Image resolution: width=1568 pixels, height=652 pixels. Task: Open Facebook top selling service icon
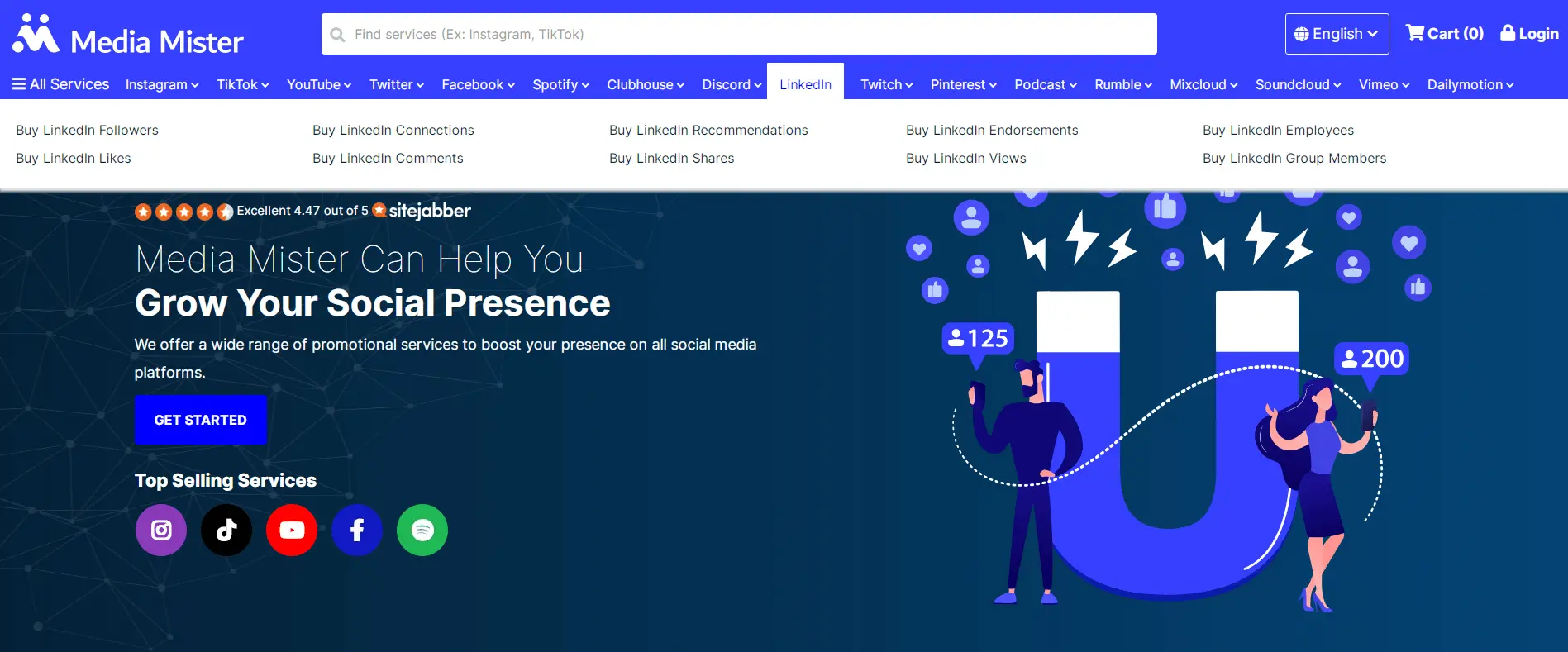(357, 530)
